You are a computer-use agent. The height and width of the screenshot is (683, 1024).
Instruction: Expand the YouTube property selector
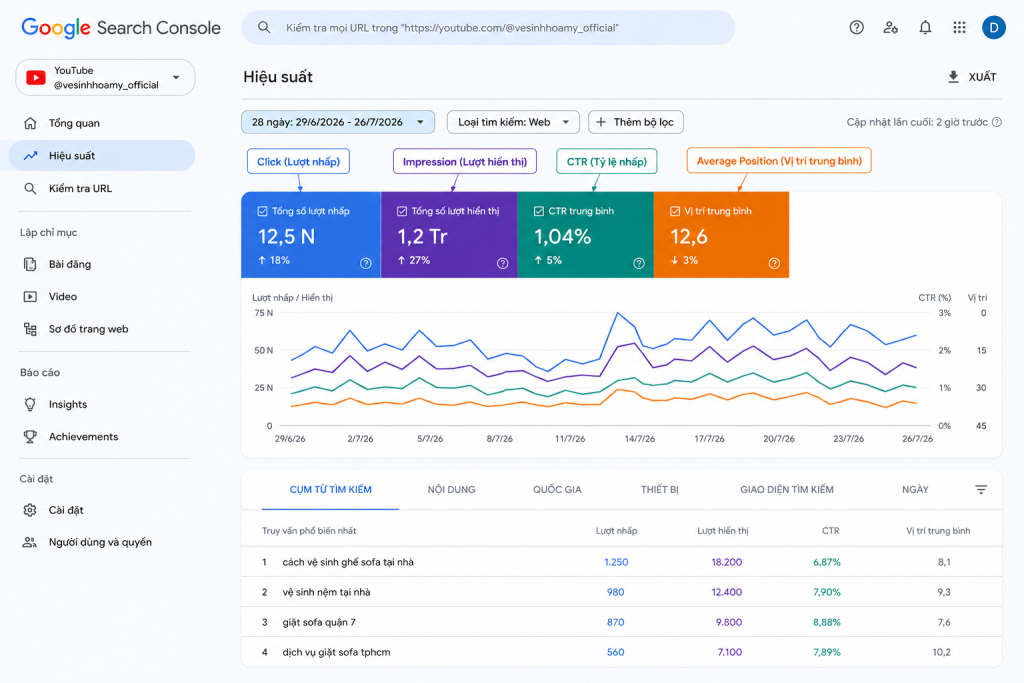tap(105, 78)
